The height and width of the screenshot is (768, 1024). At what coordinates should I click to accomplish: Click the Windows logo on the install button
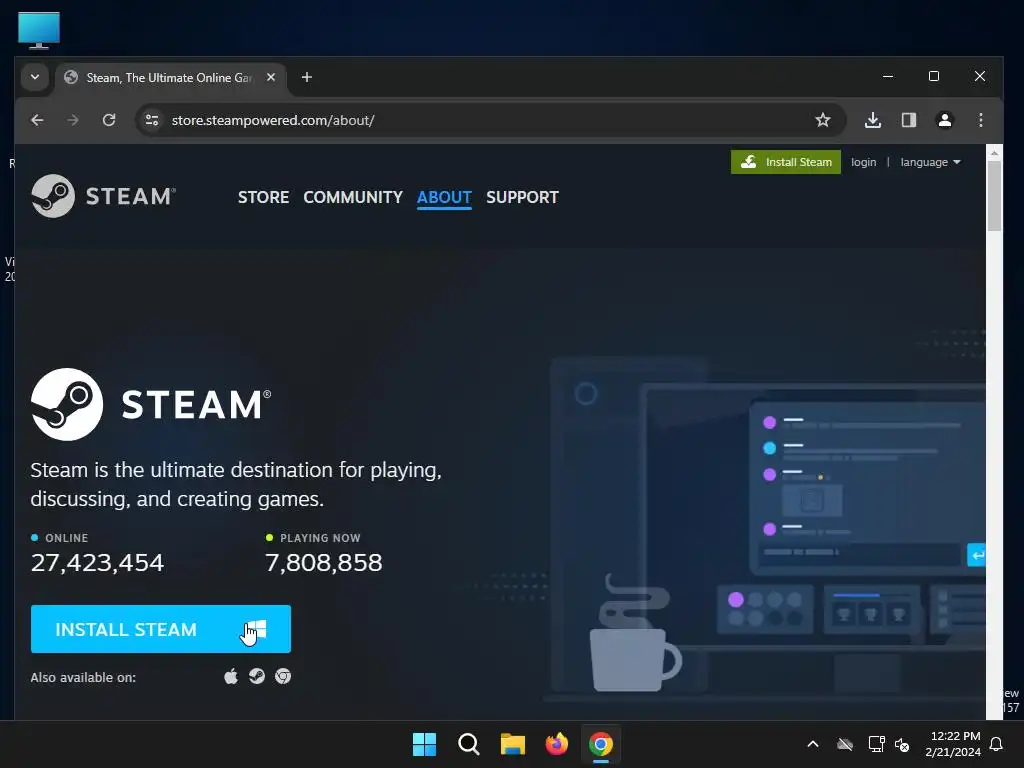point(256,629)
